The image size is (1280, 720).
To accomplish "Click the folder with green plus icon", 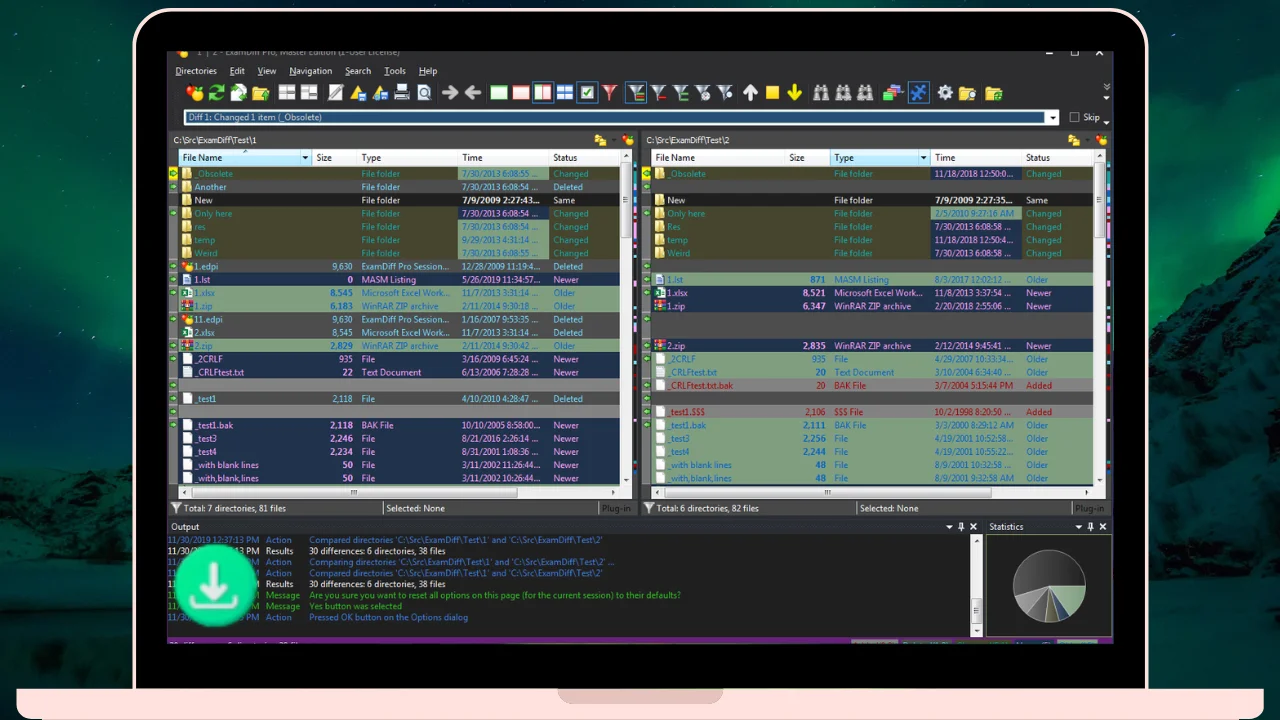I will point(993,93).
